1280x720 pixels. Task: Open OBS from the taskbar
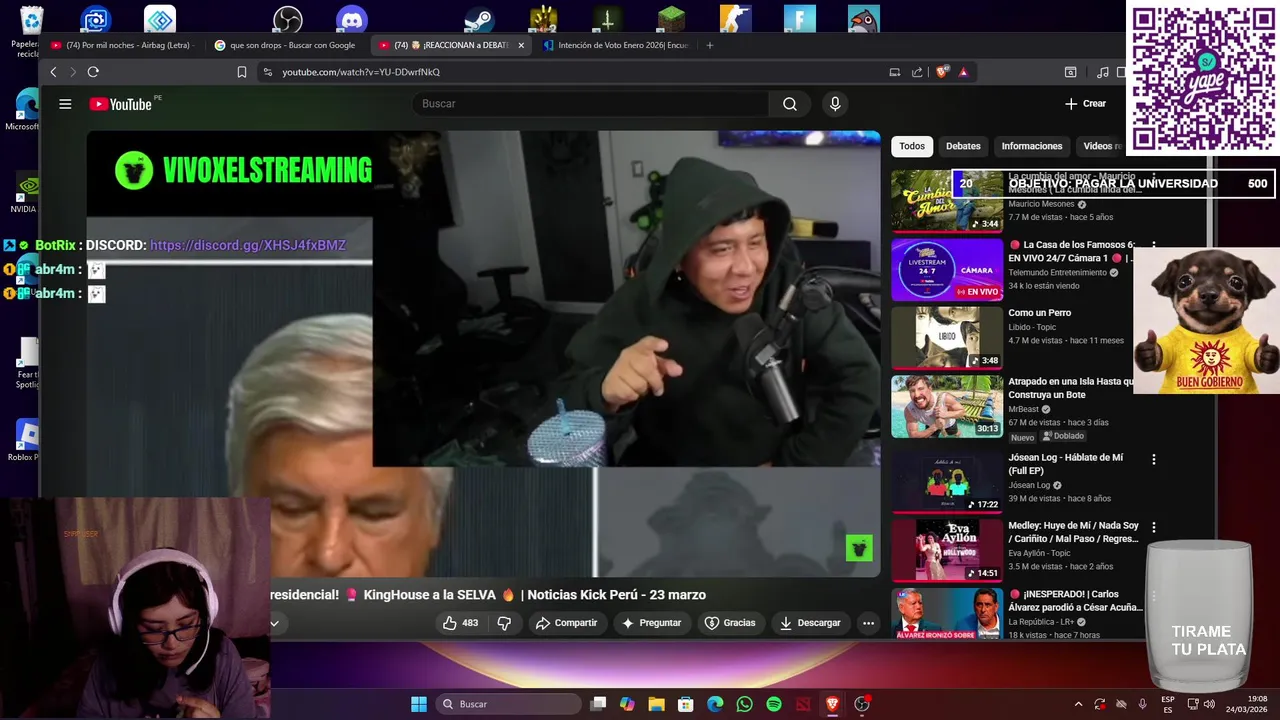862,704
